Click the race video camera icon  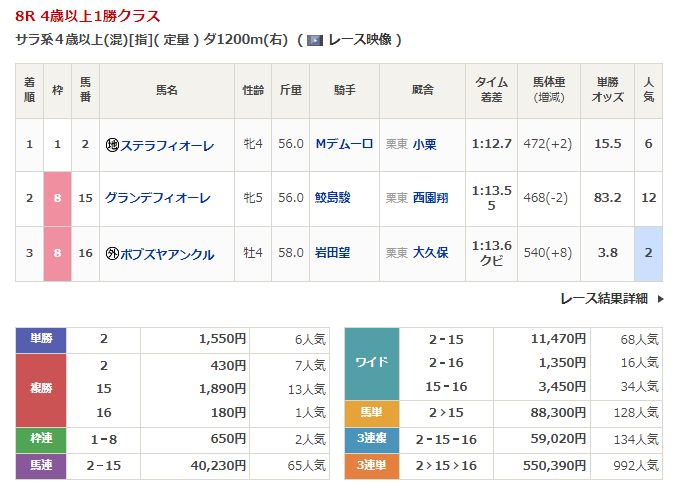[x=314, y=40]
